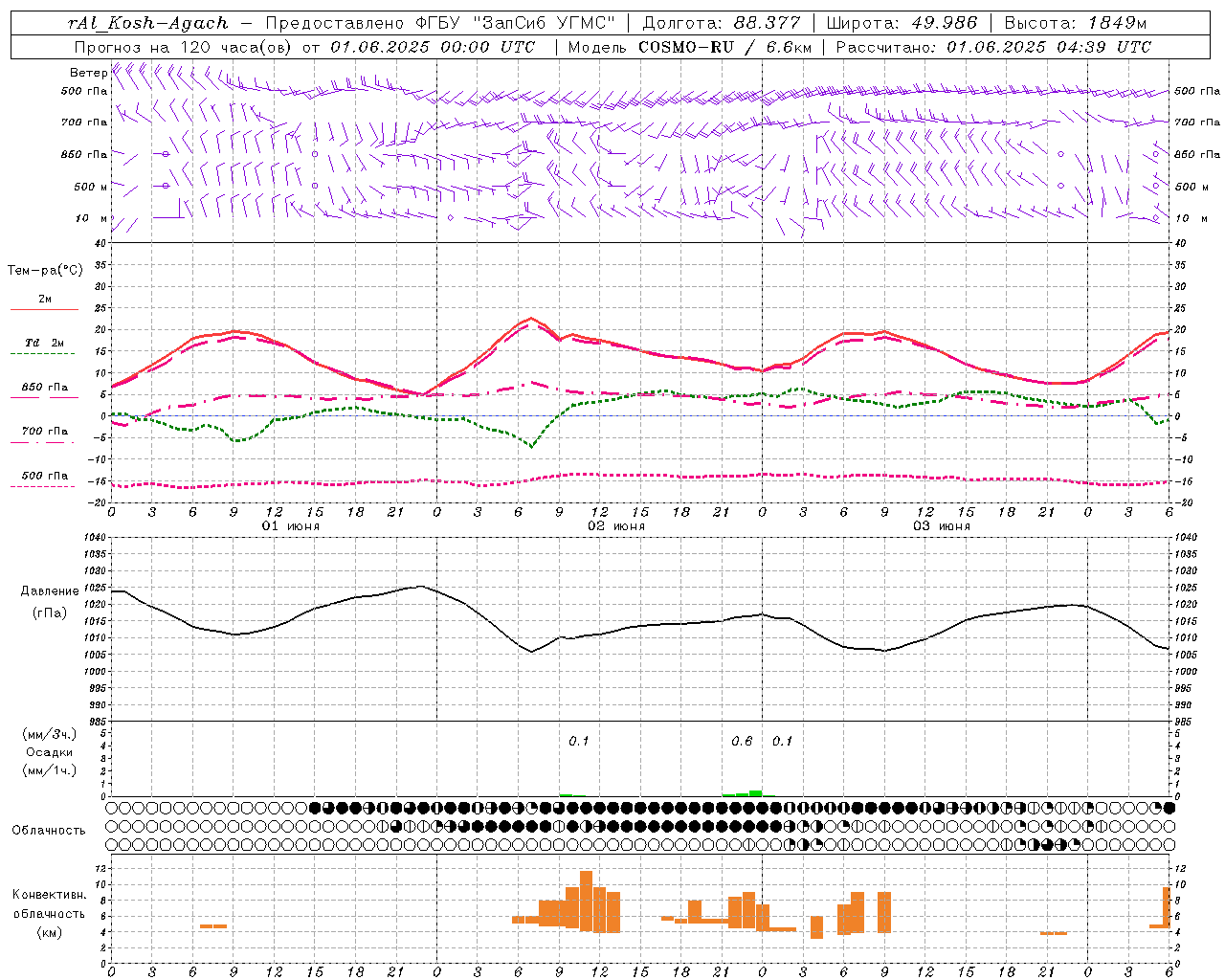Click the left 700 гПа wind level label
Image resolution: width=1225 pixels, height=980 pixels.
pos(84,122)
